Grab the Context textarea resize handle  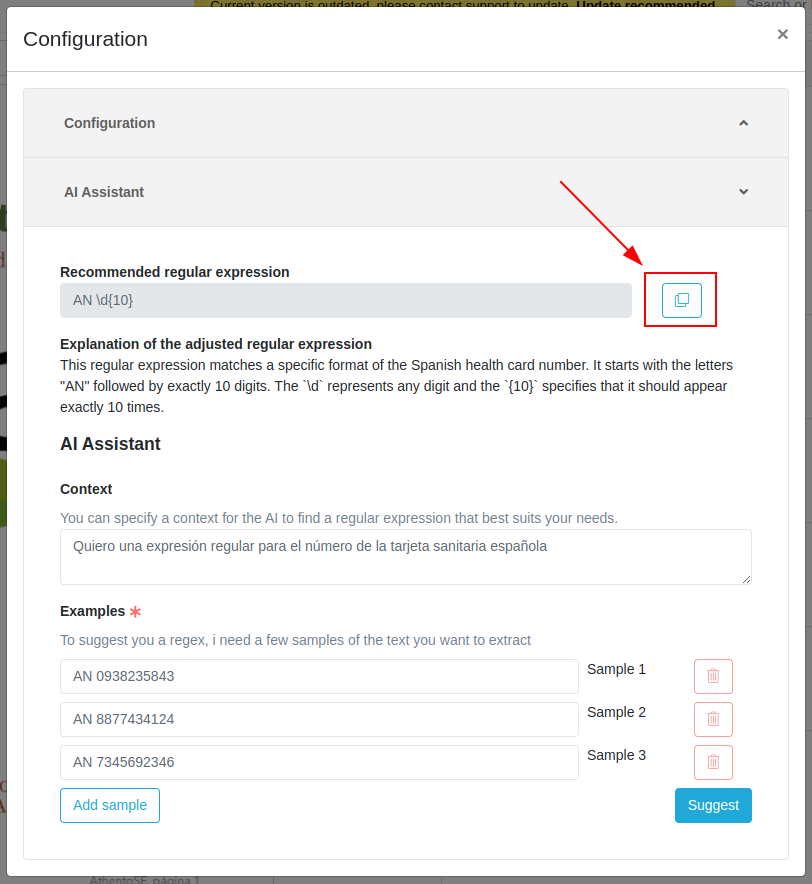(x=746, y=579)
